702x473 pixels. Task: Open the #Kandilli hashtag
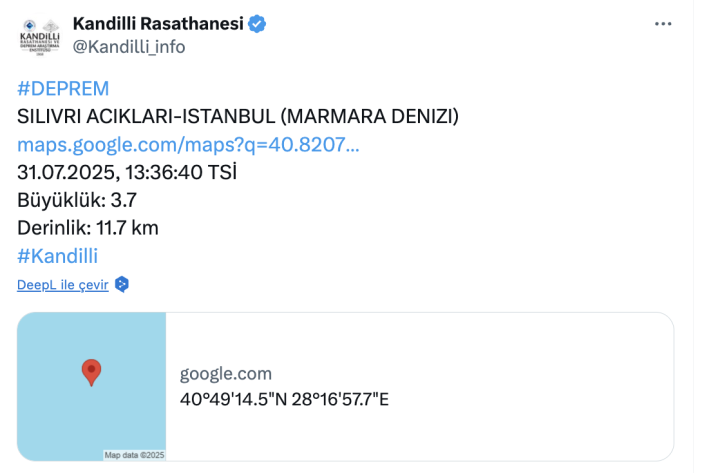point(57,255)
